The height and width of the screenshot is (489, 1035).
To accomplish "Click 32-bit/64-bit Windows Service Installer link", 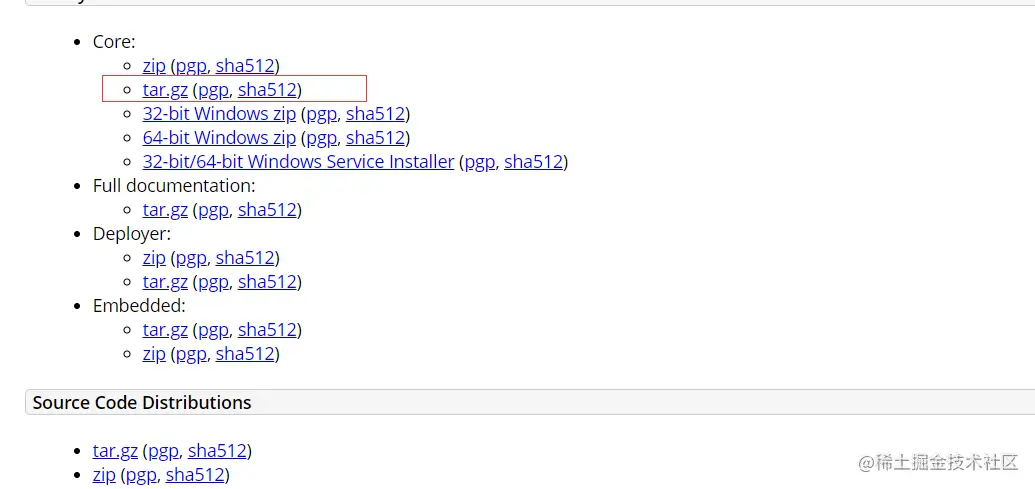I will pos(298,162).
